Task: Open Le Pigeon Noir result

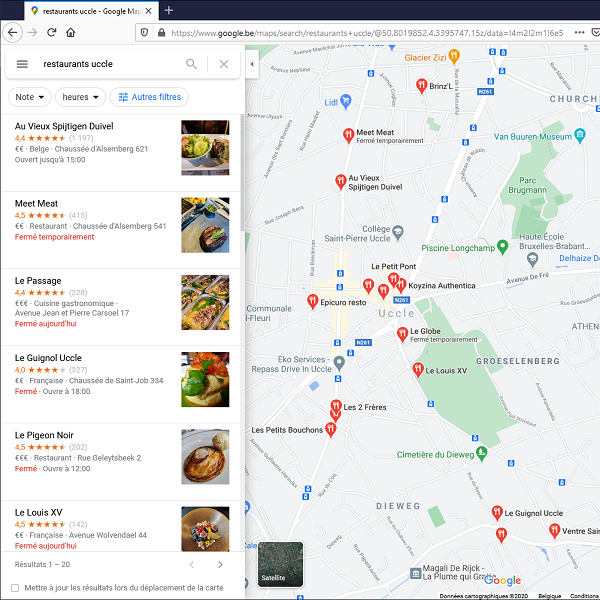Action: click(121, 462)
